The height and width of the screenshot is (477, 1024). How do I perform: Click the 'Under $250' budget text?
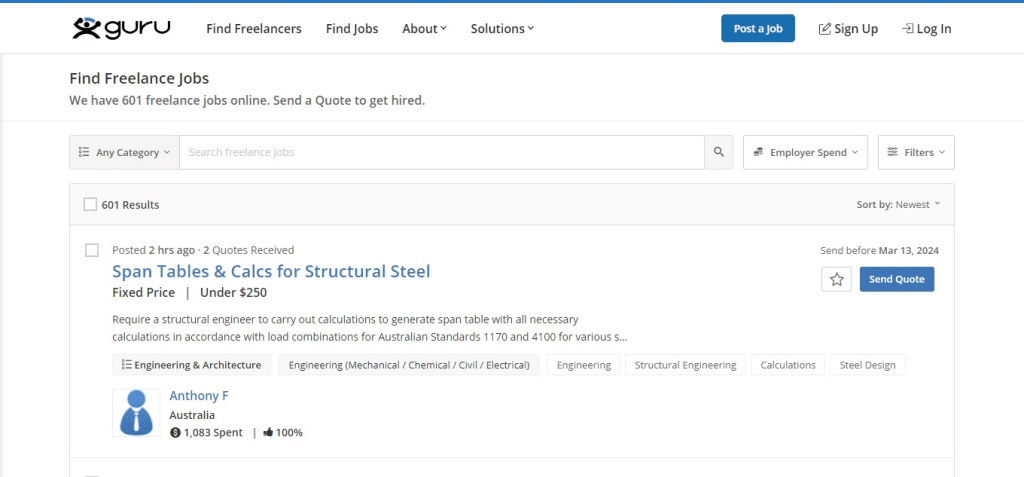pyautogui.click(x=233, y=293)
